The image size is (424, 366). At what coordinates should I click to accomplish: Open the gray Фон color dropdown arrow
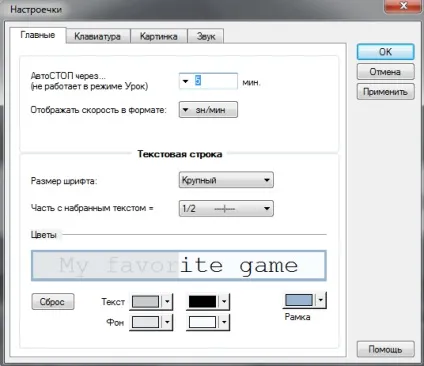tap(167, 322)
